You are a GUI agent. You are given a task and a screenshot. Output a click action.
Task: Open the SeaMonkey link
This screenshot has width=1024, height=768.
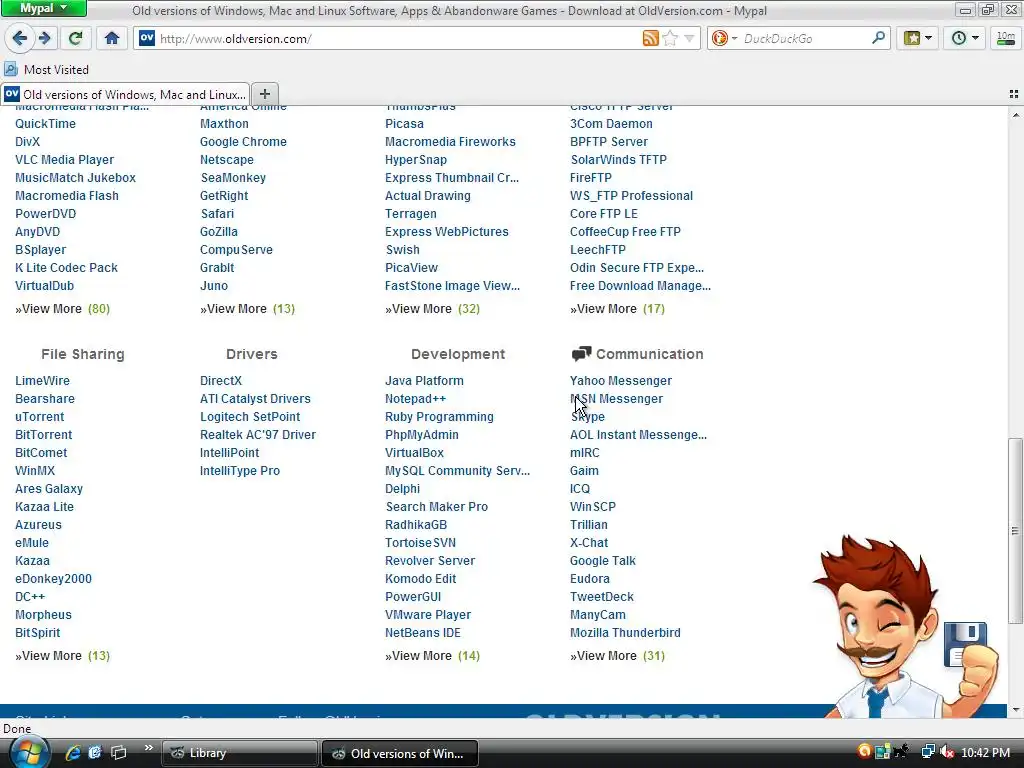[233, 178]
